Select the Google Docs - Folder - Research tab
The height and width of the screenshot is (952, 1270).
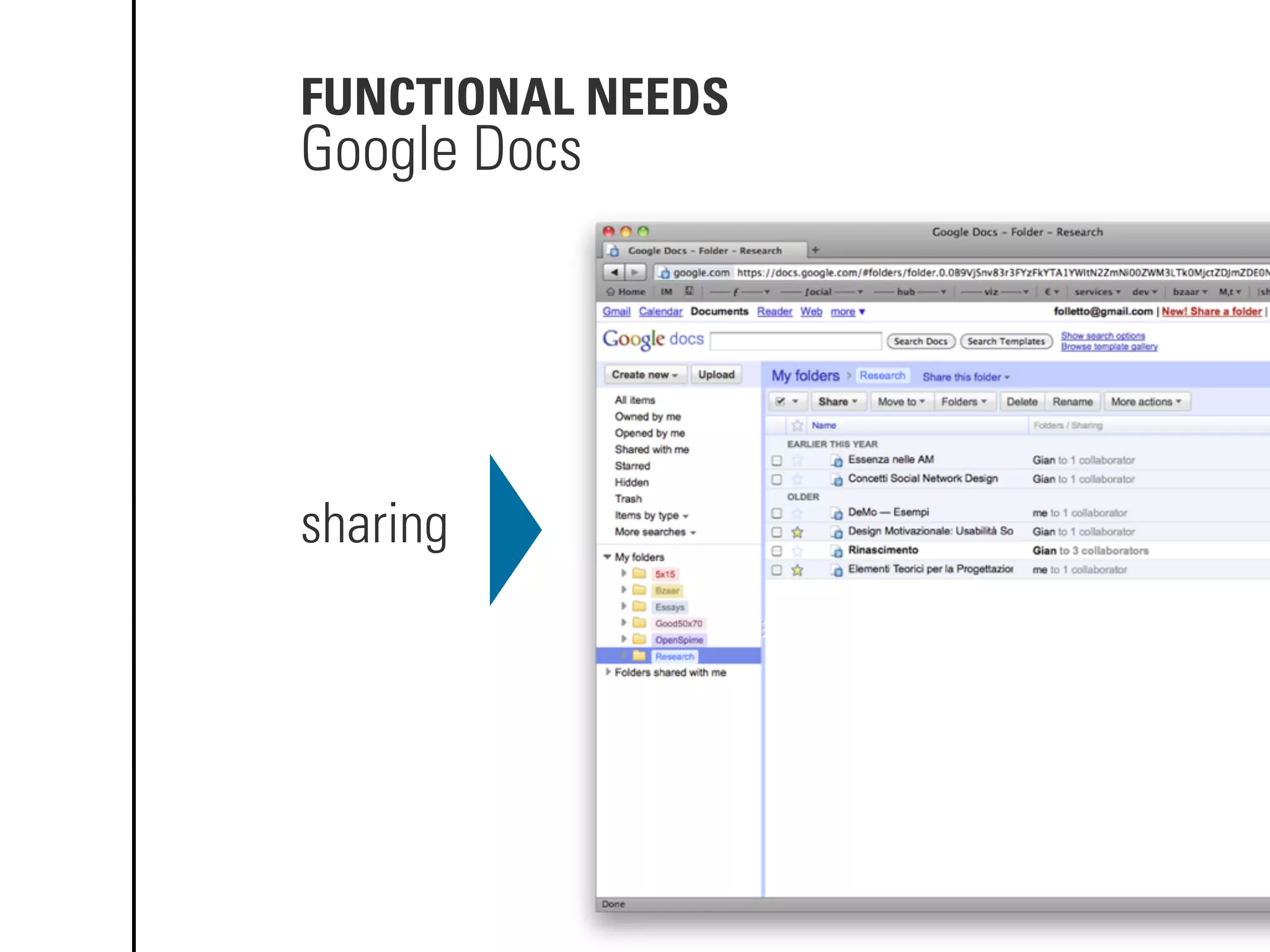point(705,250)
